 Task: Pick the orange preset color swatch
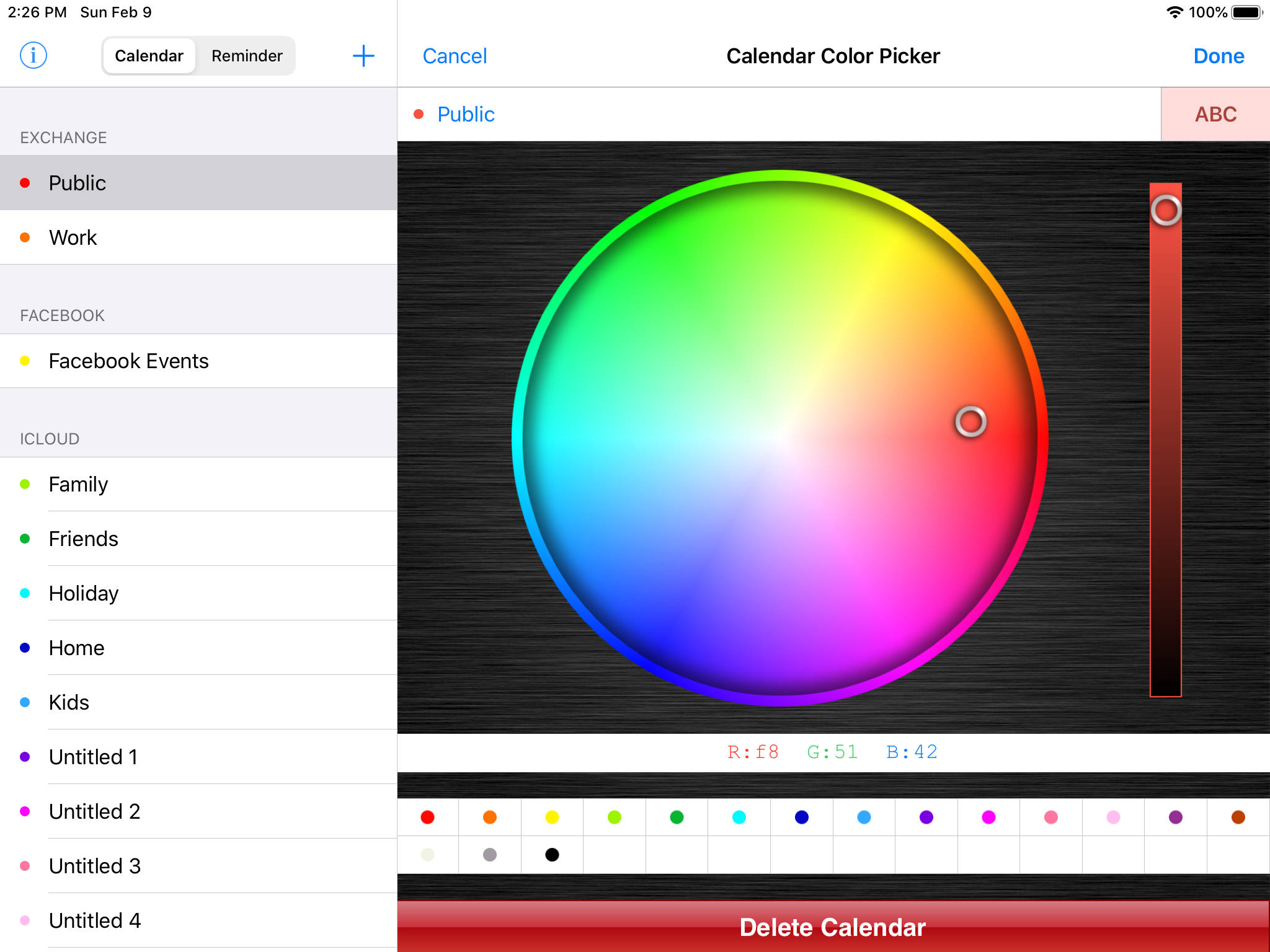pyautogui.click(x=490, y=817)
